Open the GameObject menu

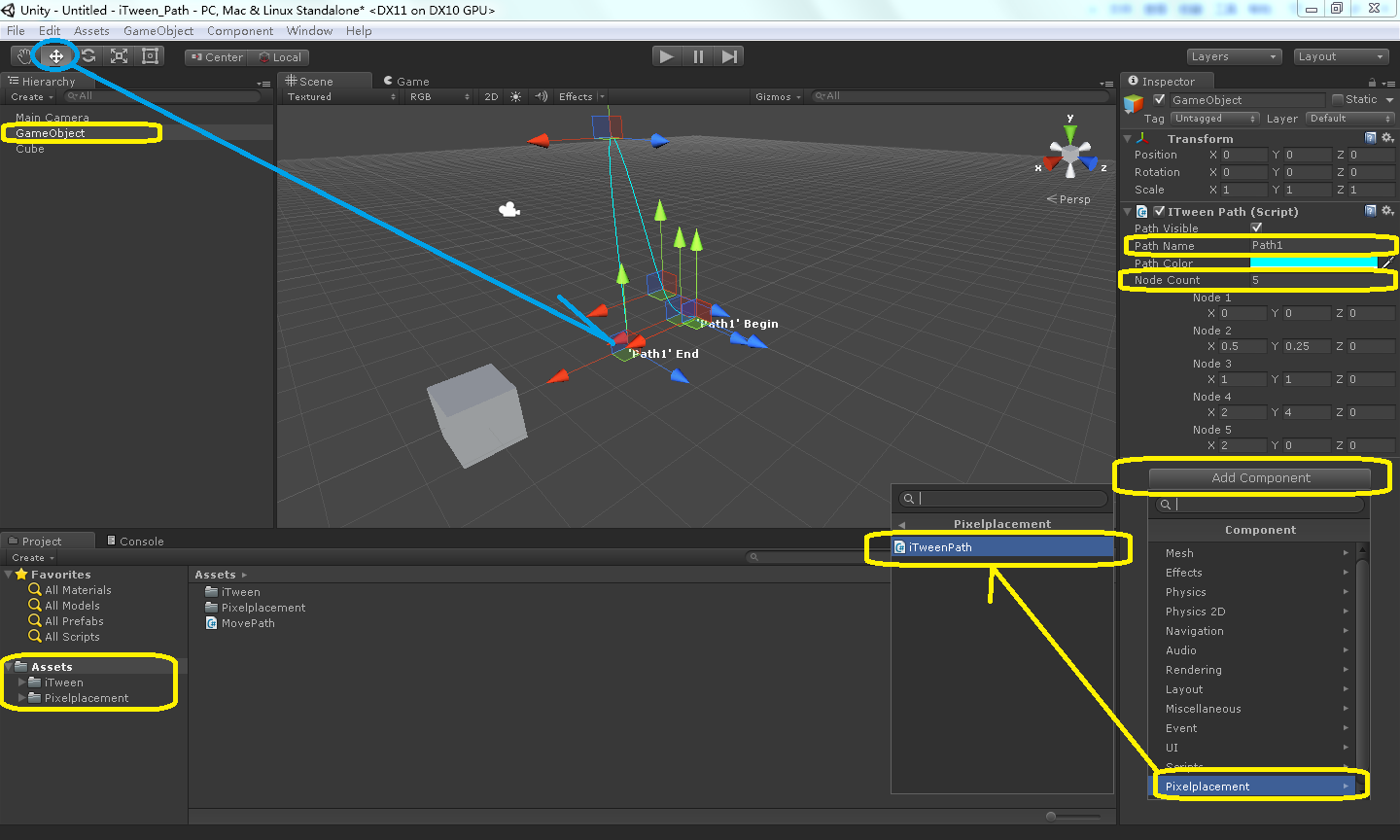point(158,31)
